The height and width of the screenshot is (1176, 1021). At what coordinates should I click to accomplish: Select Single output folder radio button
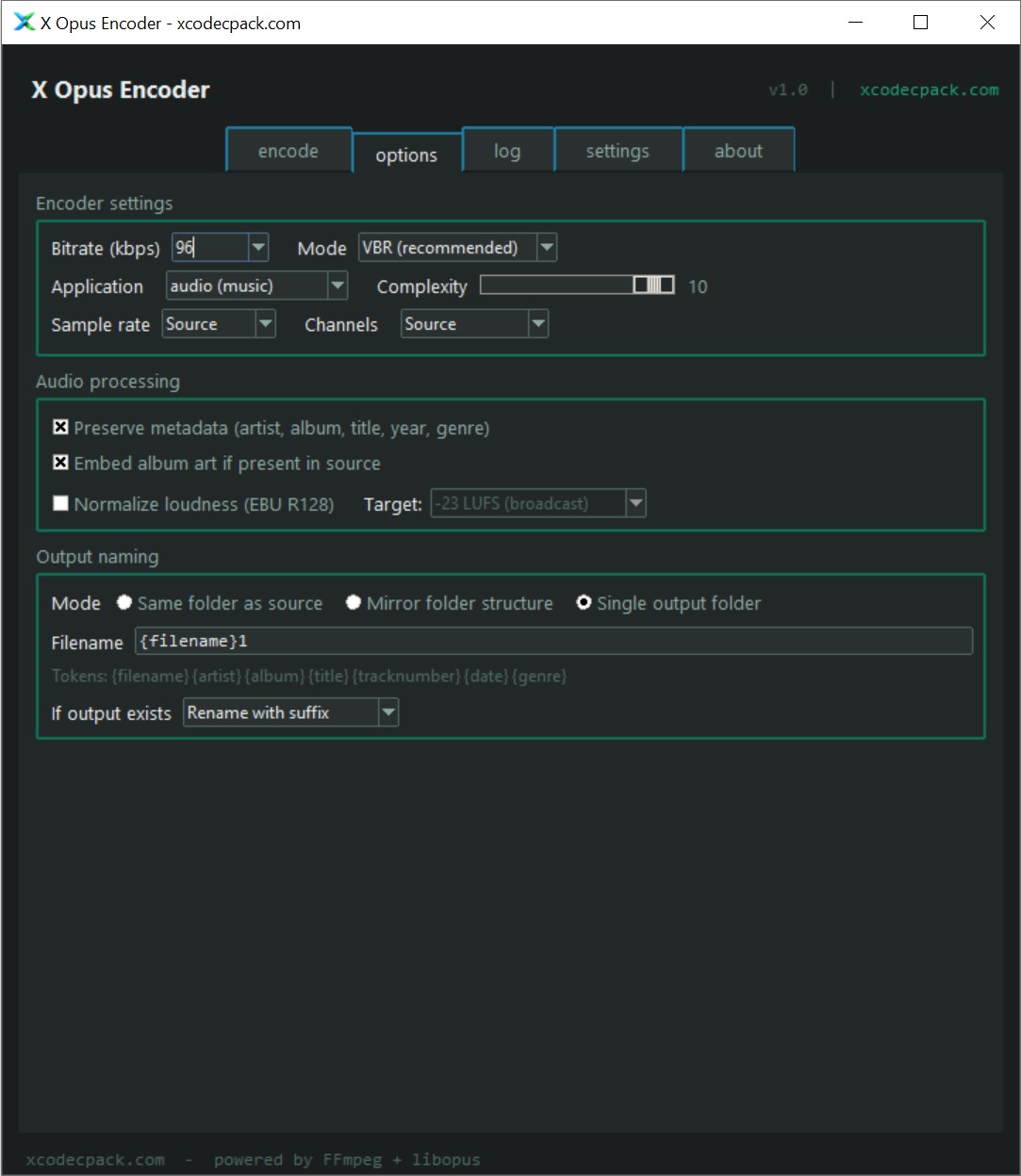click(584, 603)
